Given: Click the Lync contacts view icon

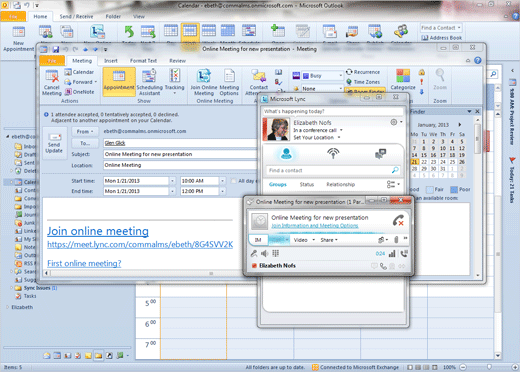Looking at the screenshot, I should tap(286, 153).
